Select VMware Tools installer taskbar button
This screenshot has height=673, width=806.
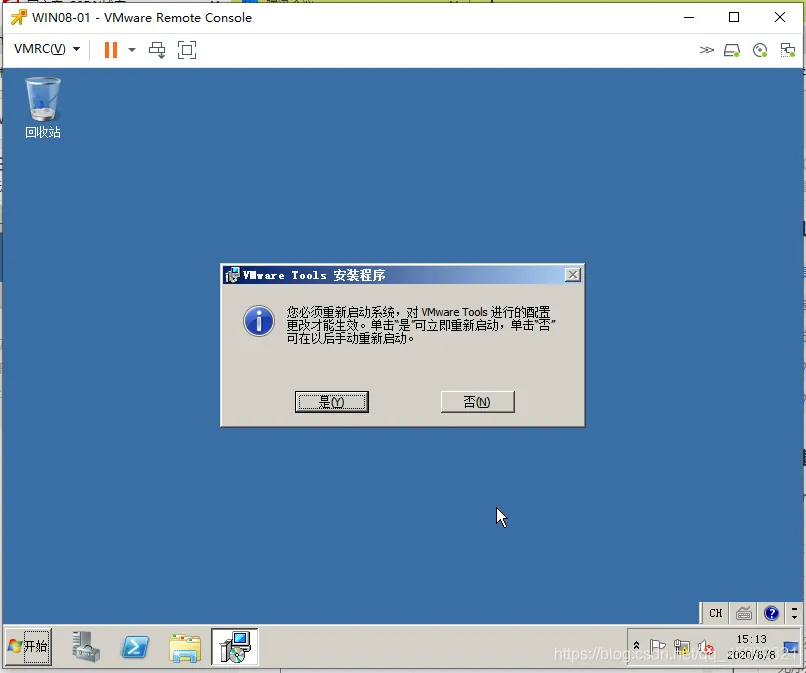coord(235,646)
